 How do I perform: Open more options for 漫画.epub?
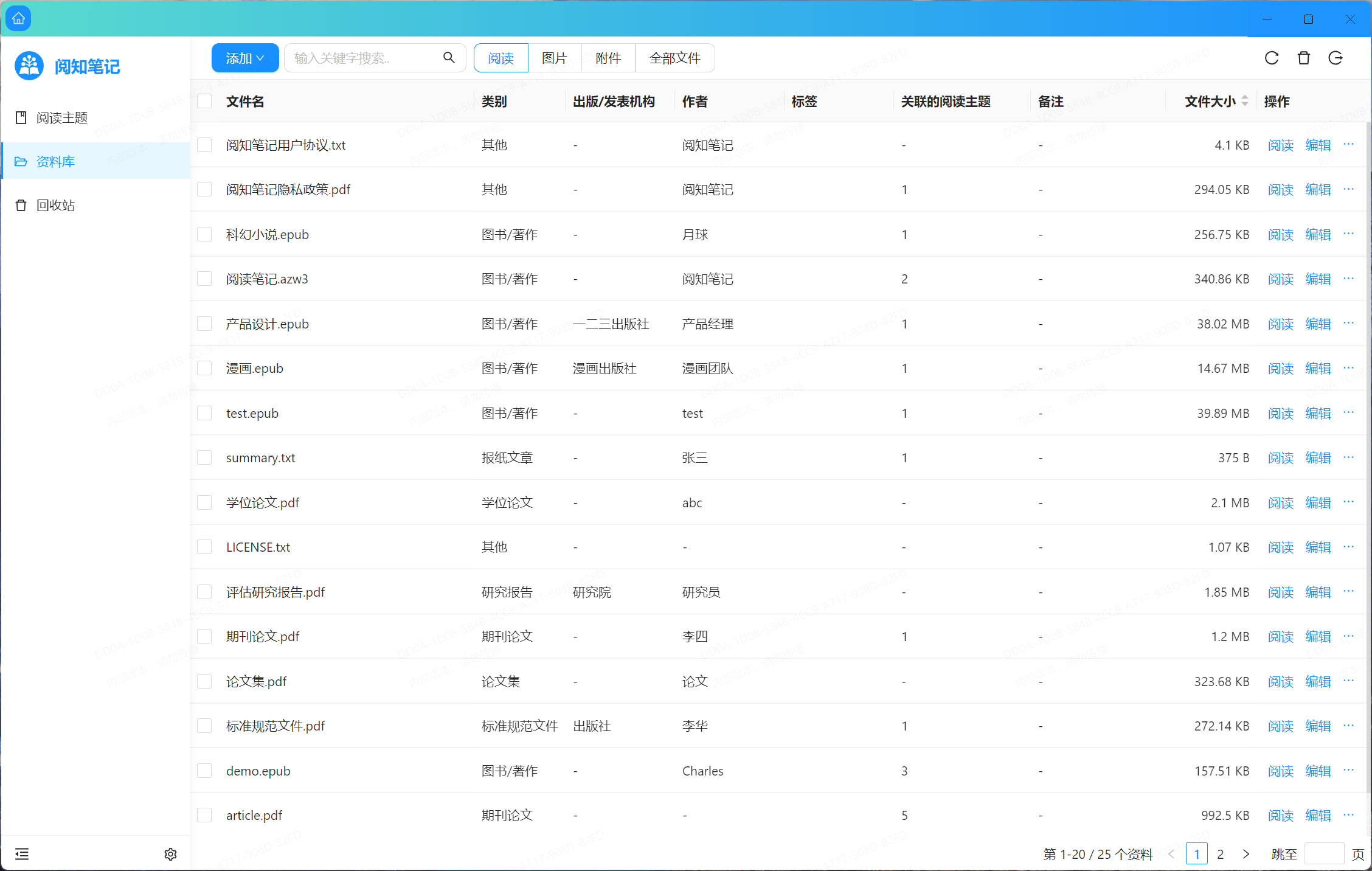point(1348,368)
